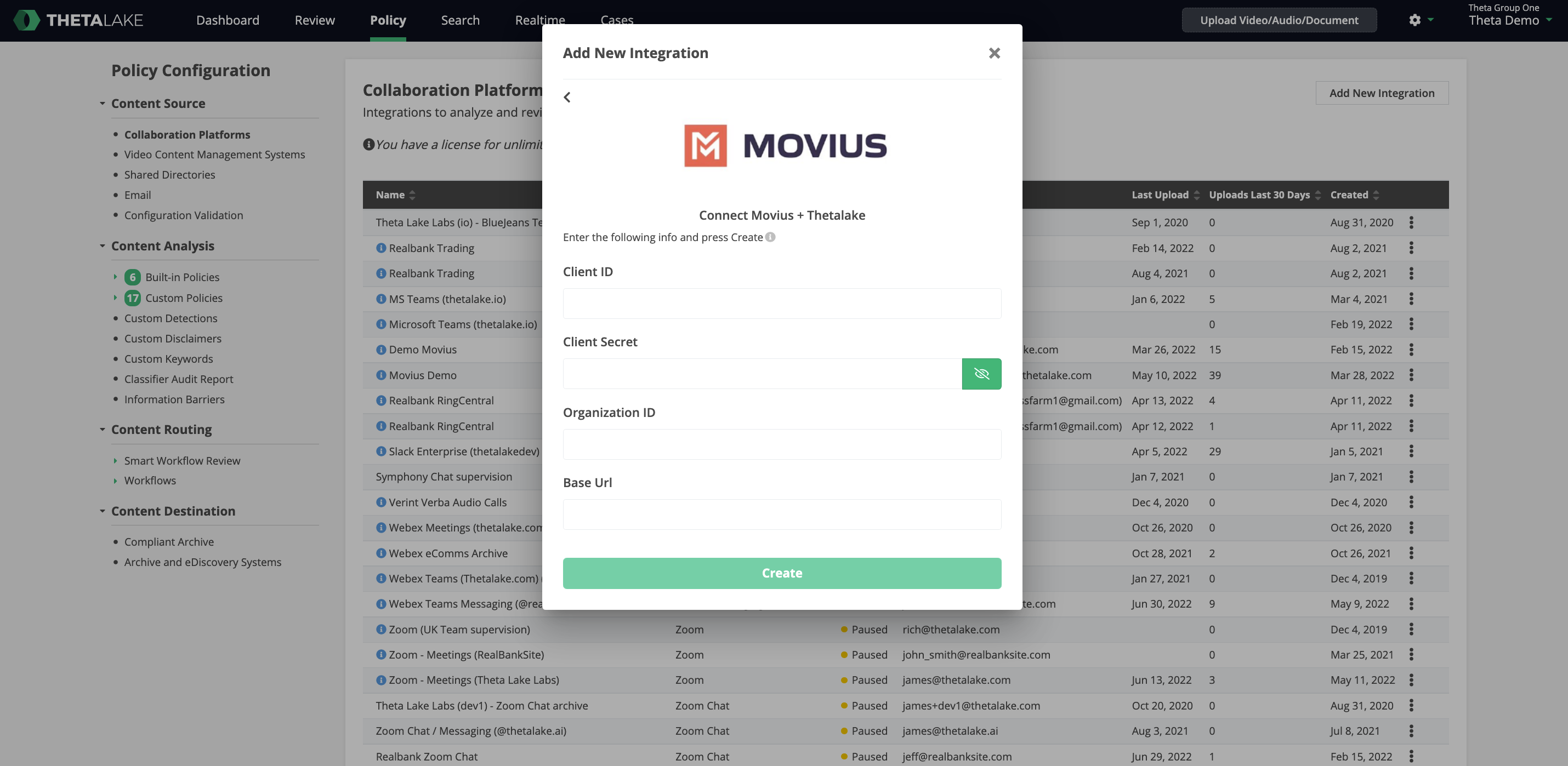Screen dimensions: 1568x766
Task: Click the license info icon
Action: coord(368,145)
